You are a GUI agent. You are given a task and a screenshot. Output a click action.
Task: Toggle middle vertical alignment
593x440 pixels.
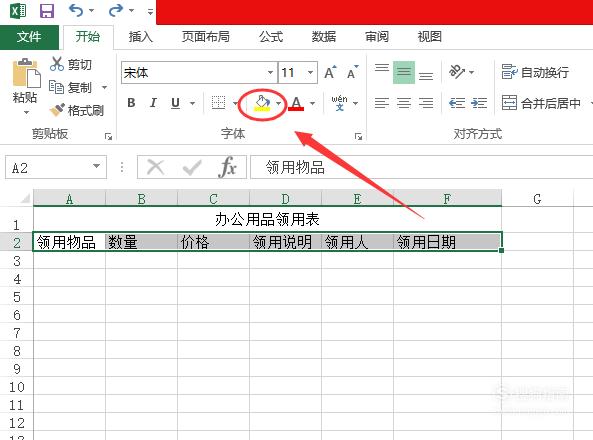404,72
